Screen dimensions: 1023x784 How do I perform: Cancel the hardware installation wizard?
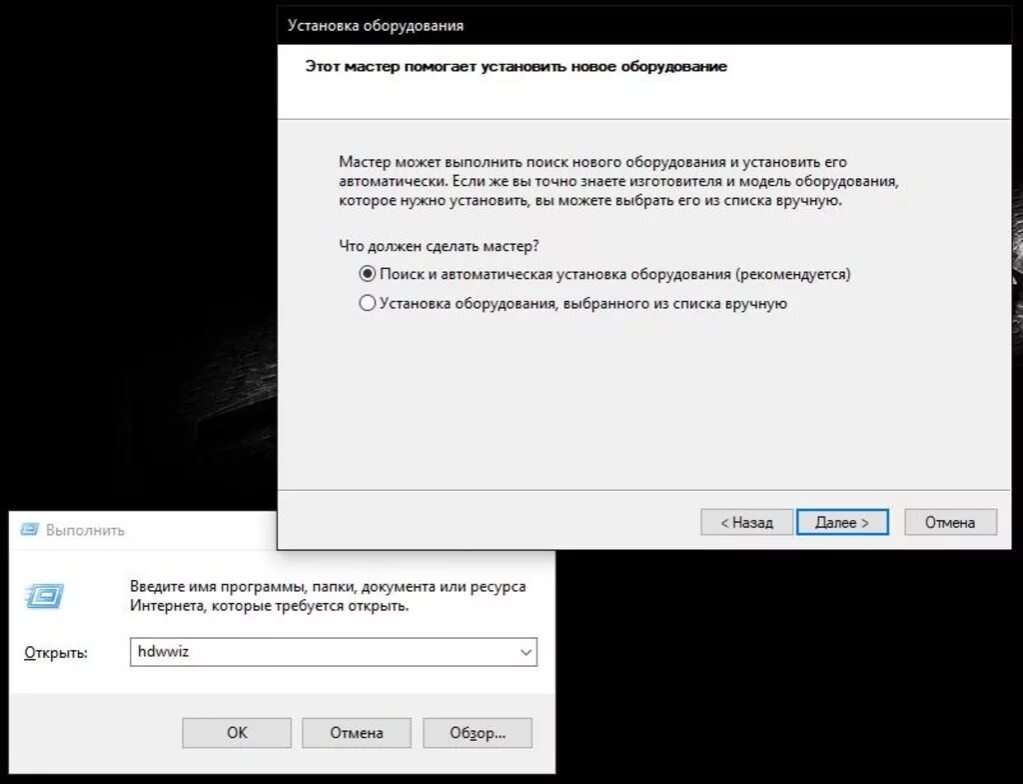coord(951,522)
